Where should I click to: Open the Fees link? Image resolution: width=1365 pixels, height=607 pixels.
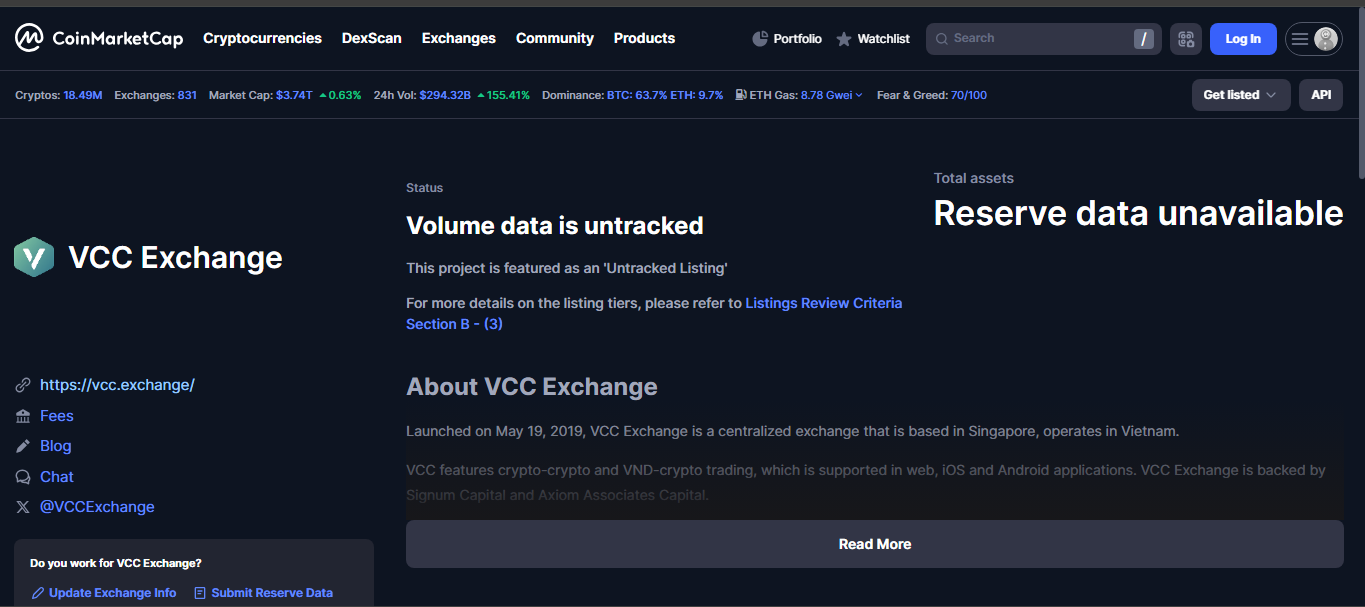click(x=57, y=416)
